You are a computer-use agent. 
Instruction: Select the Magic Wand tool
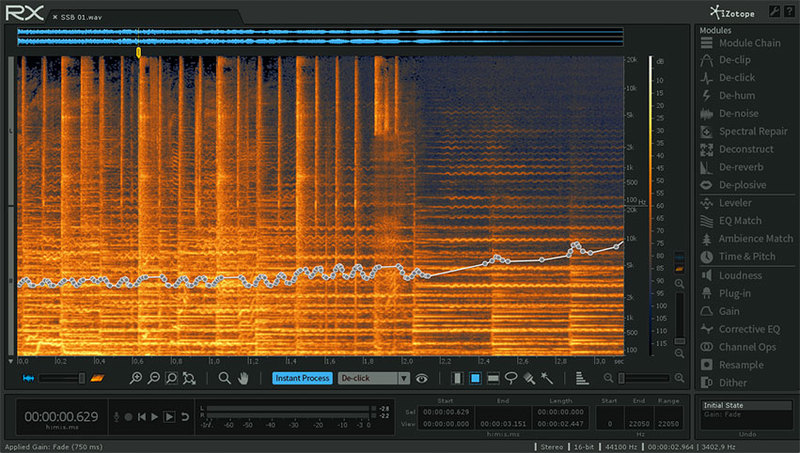547,378
